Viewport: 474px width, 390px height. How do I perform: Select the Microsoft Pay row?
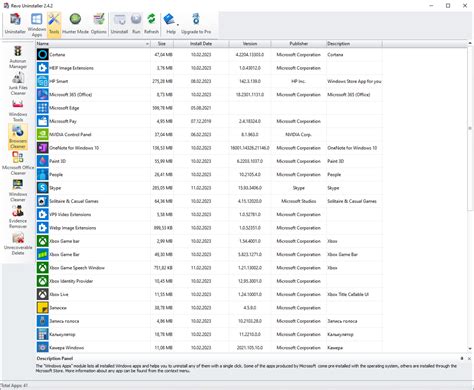pyautogui.click(x=209, y=121)
